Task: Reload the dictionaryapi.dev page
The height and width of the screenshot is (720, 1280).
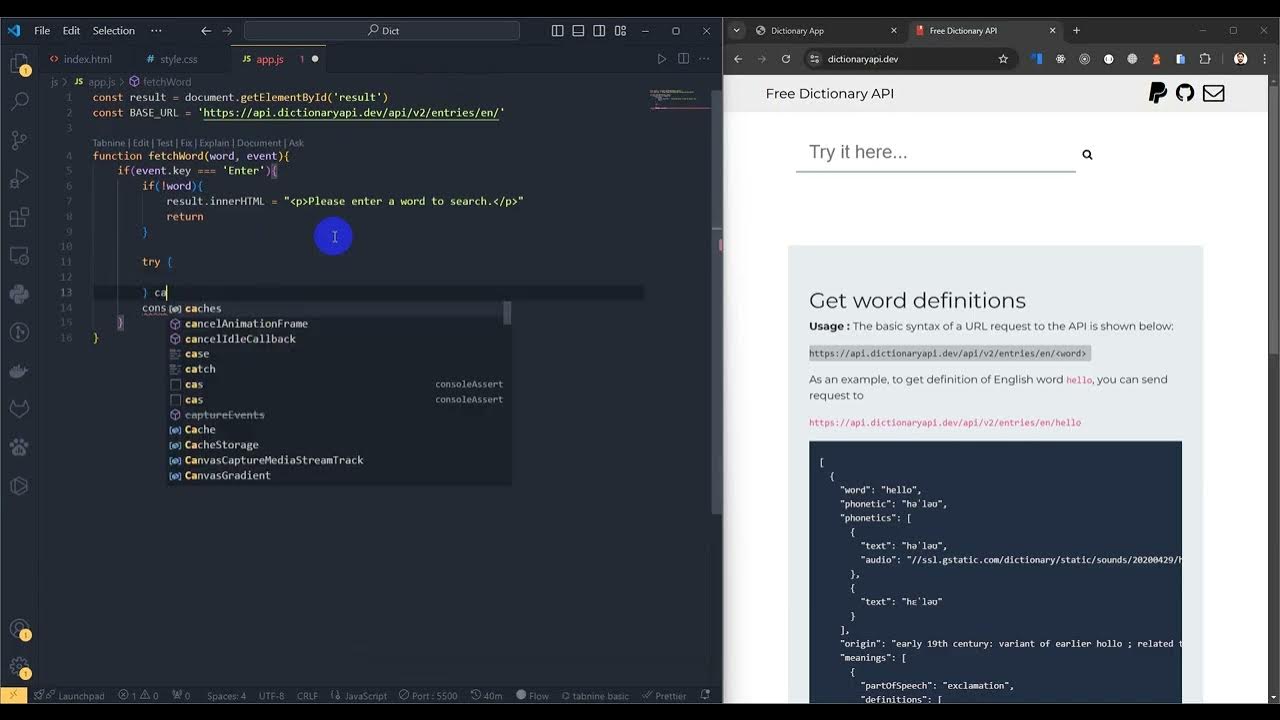Action: [x=786, y=59]
